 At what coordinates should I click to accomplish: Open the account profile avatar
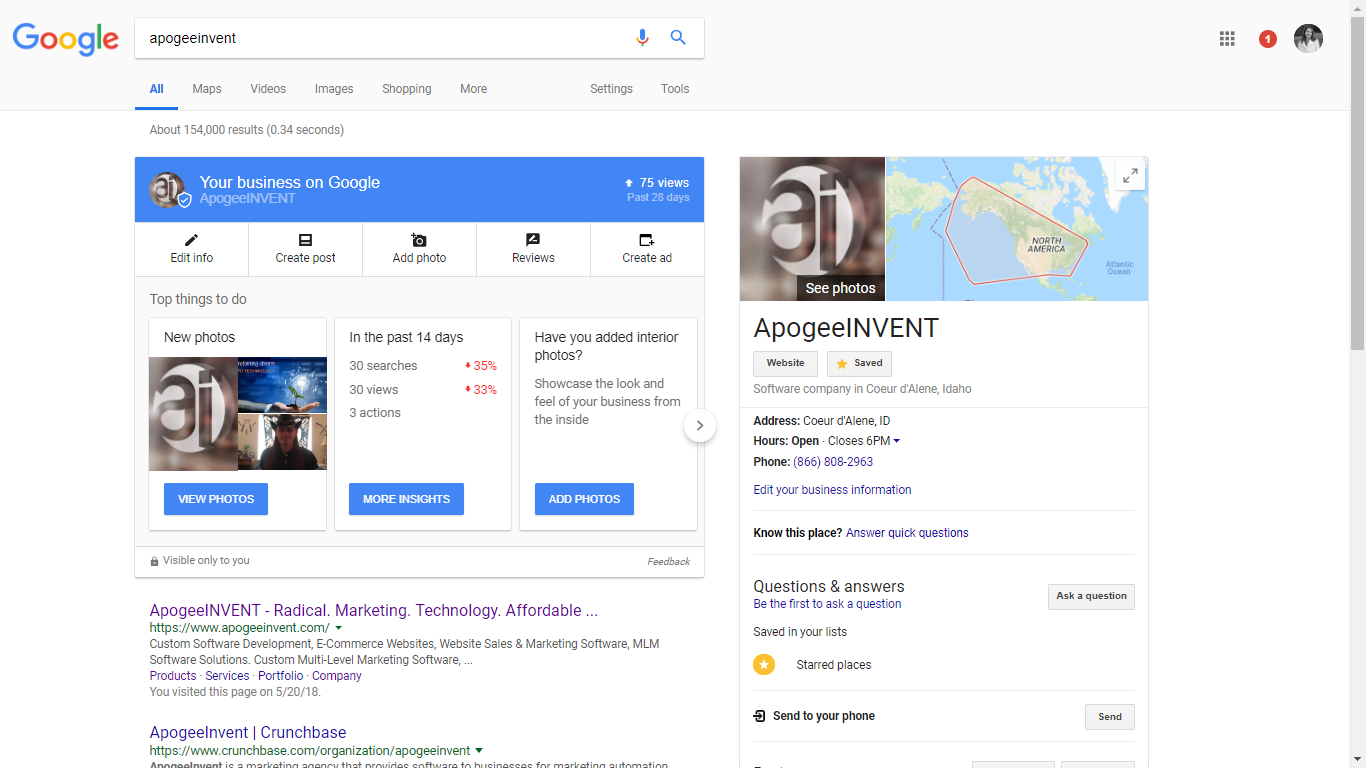(x=1308, y=39)
